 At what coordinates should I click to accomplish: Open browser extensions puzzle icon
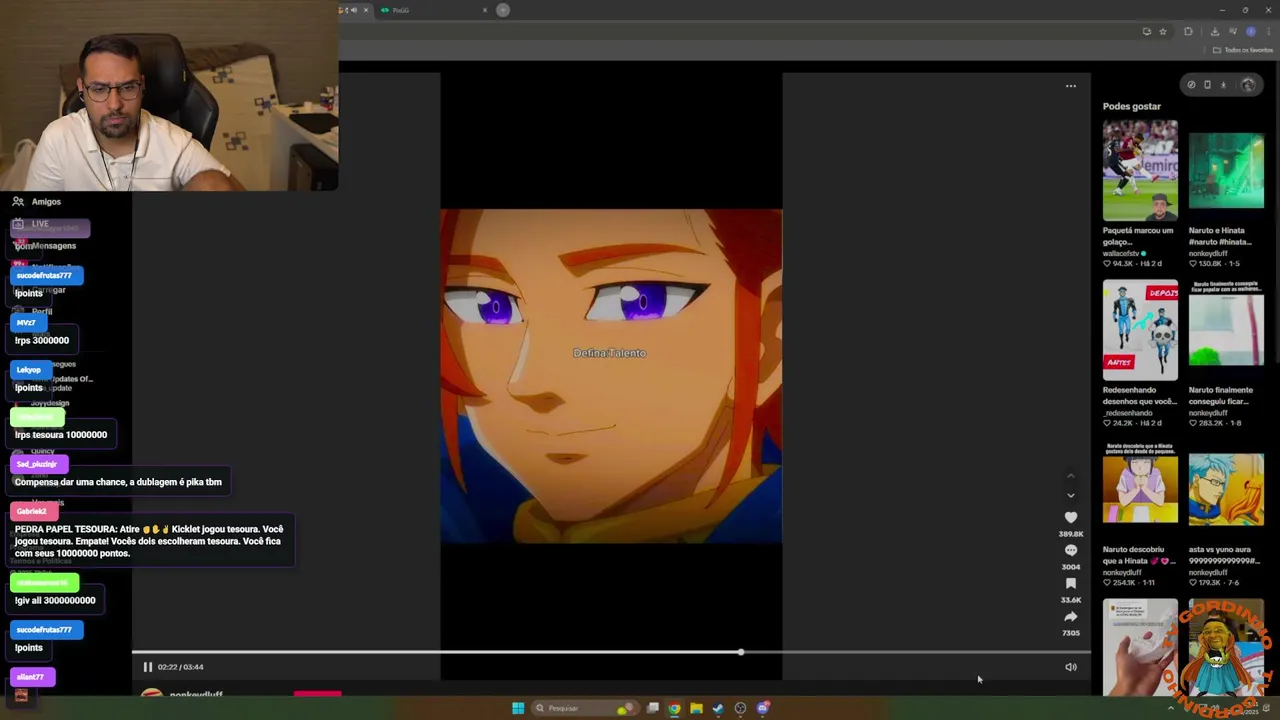[1188, 31]
